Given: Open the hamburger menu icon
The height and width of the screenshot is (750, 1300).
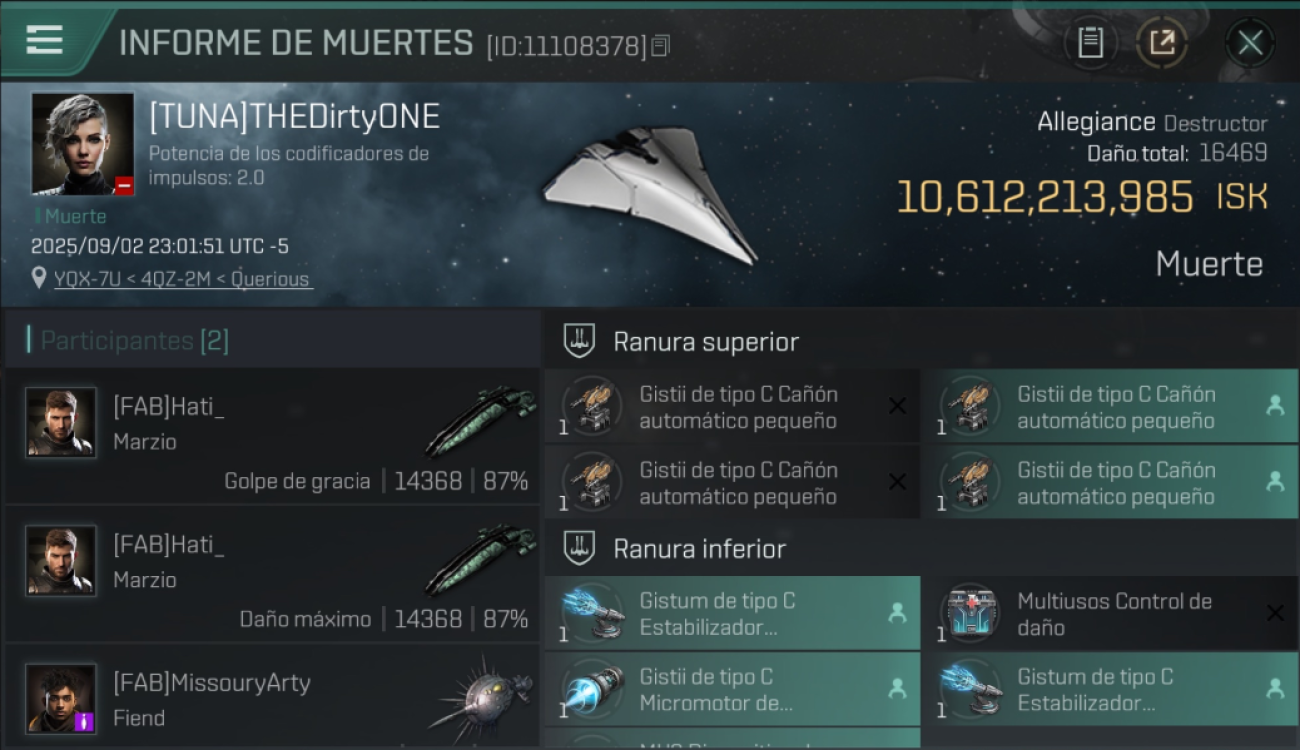Looking at the screenshot, I should point(44,40).
